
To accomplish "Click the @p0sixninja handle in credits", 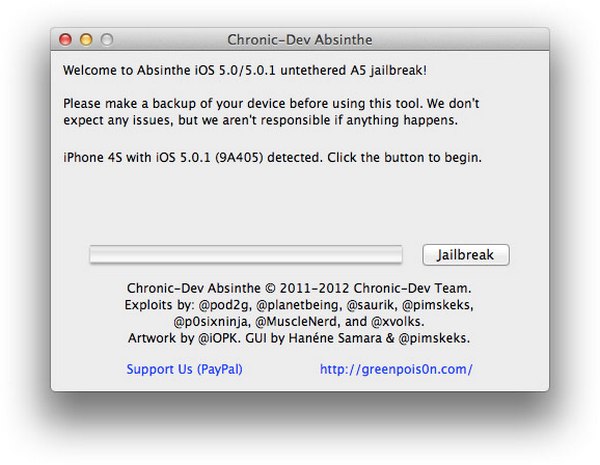I will point(212,321).
